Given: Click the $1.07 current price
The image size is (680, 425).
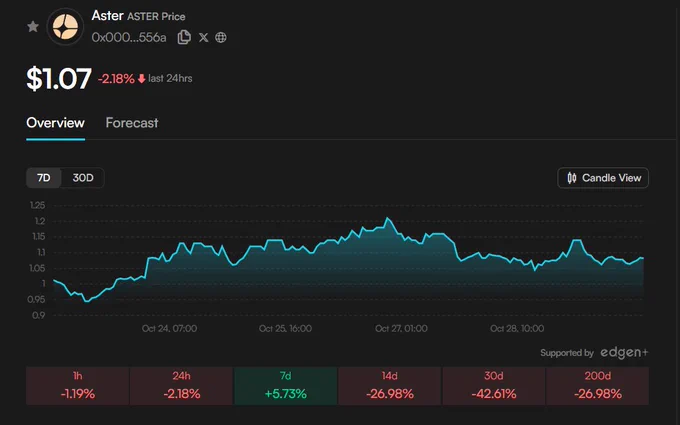Looking at the screenshot, I should (59, 78).
